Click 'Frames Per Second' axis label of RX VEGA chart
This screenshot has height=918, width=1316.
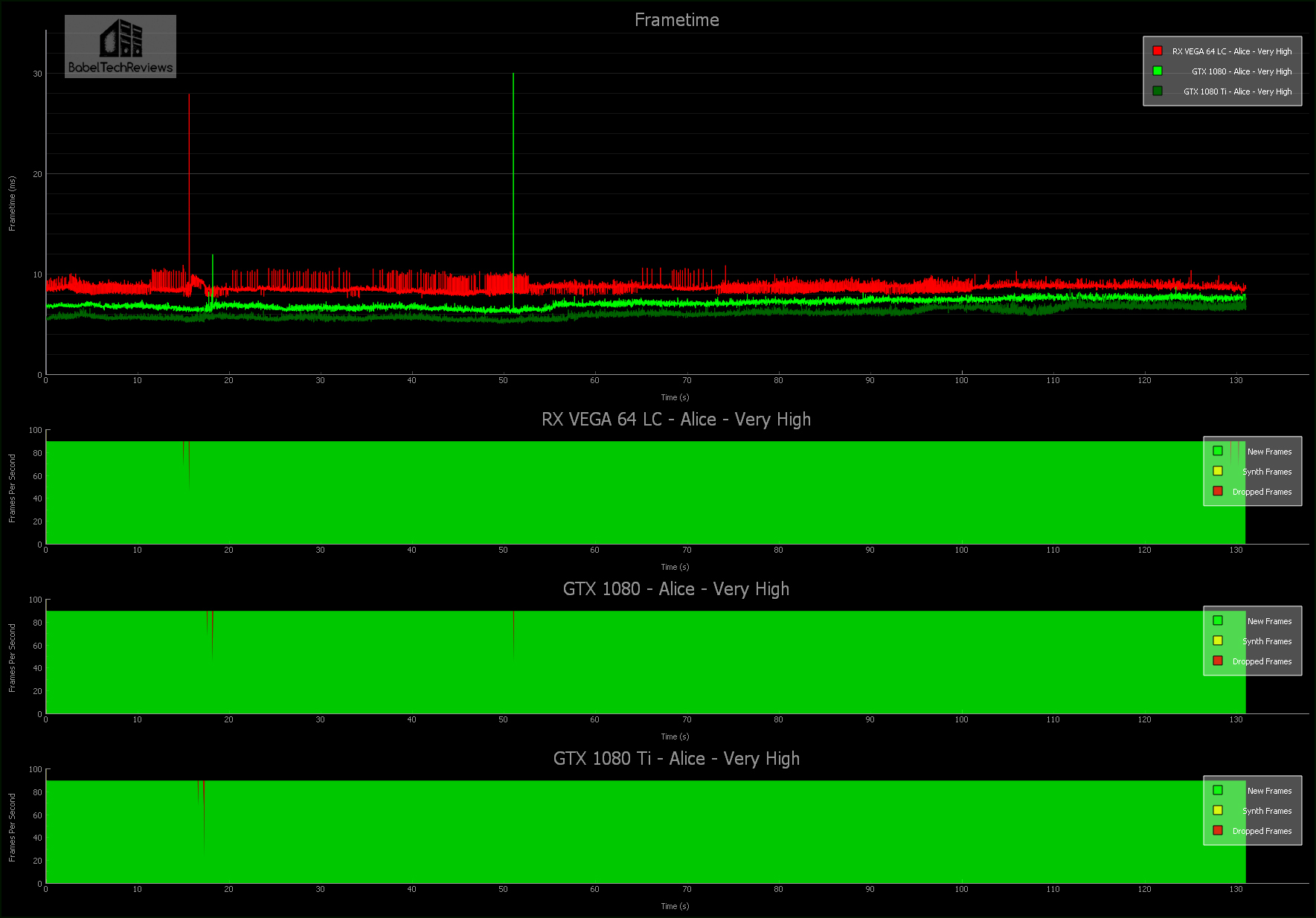(x=12, y=488)
